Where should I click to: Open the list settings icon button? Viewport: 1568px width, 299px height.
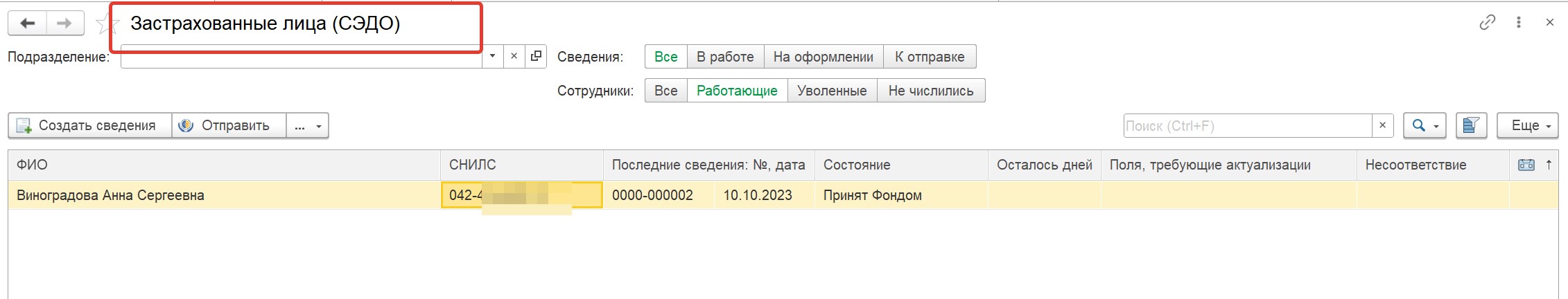1471,125
